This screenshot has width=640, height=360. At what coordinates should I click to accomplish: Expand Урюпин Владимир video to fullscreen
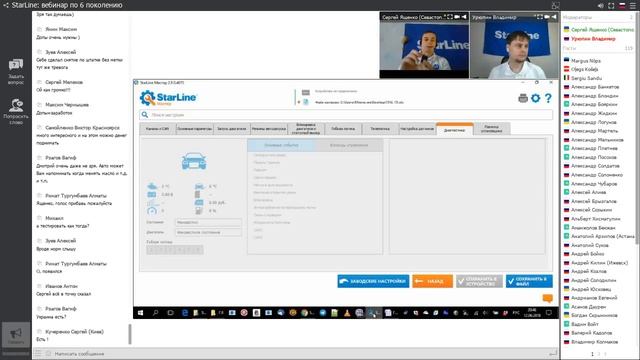coord(540,17)
